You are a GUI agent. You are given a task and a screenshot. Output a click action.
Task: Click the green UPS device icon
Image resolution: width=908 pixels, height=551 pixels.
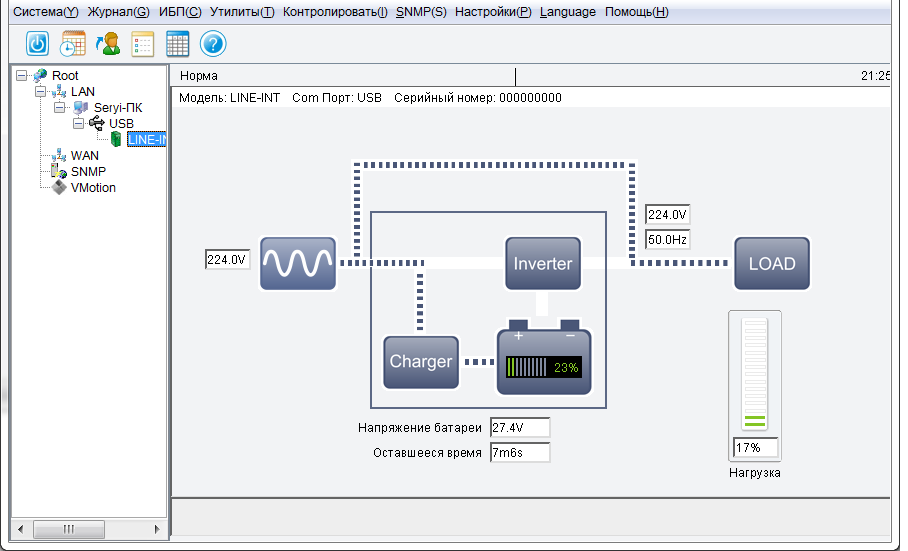116,139
